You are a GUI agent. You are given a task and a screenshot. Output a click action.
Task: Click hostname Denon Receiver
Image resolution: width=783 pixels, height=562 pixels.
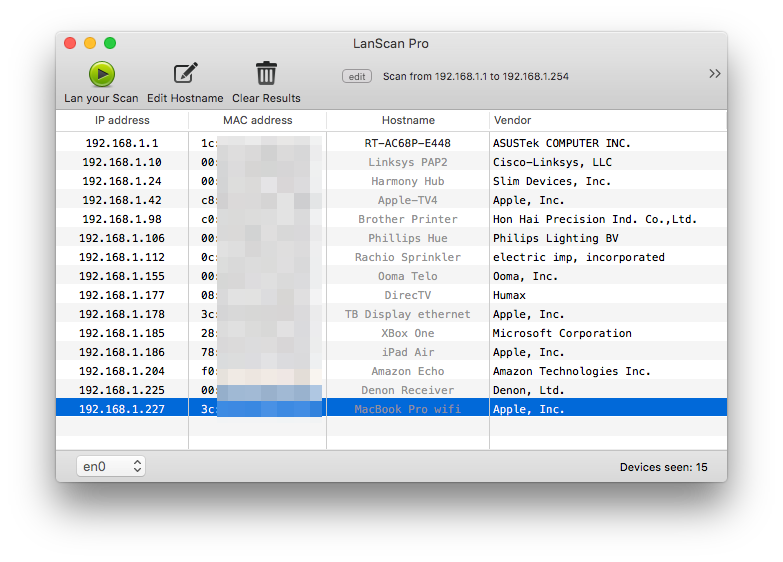point(407,390)
